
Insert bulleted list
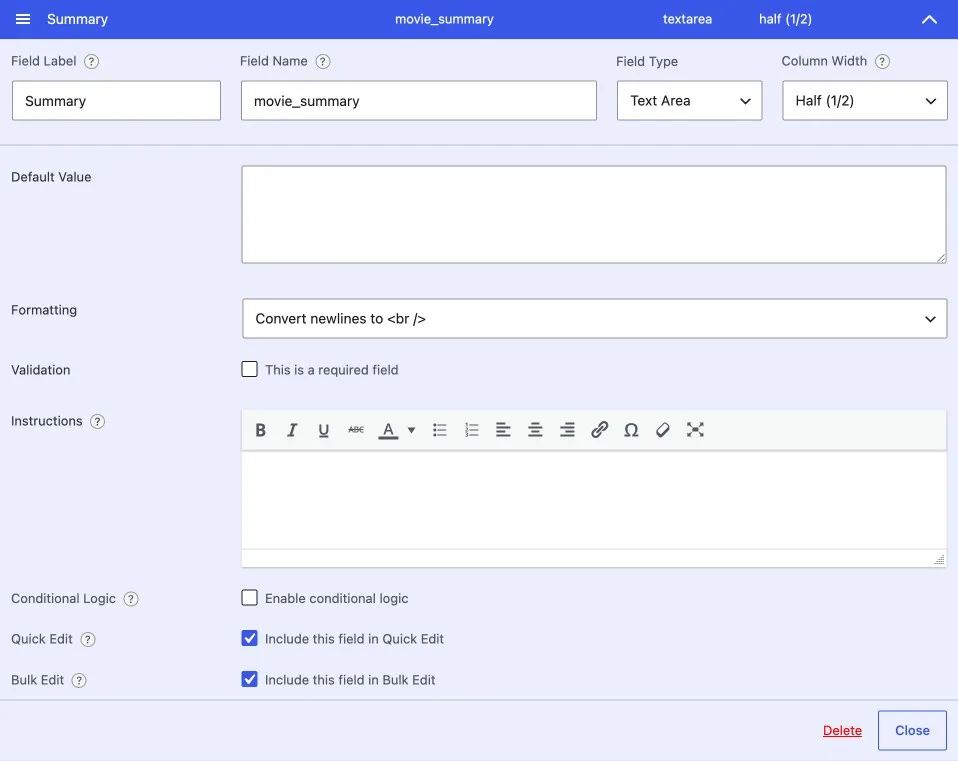440,430
